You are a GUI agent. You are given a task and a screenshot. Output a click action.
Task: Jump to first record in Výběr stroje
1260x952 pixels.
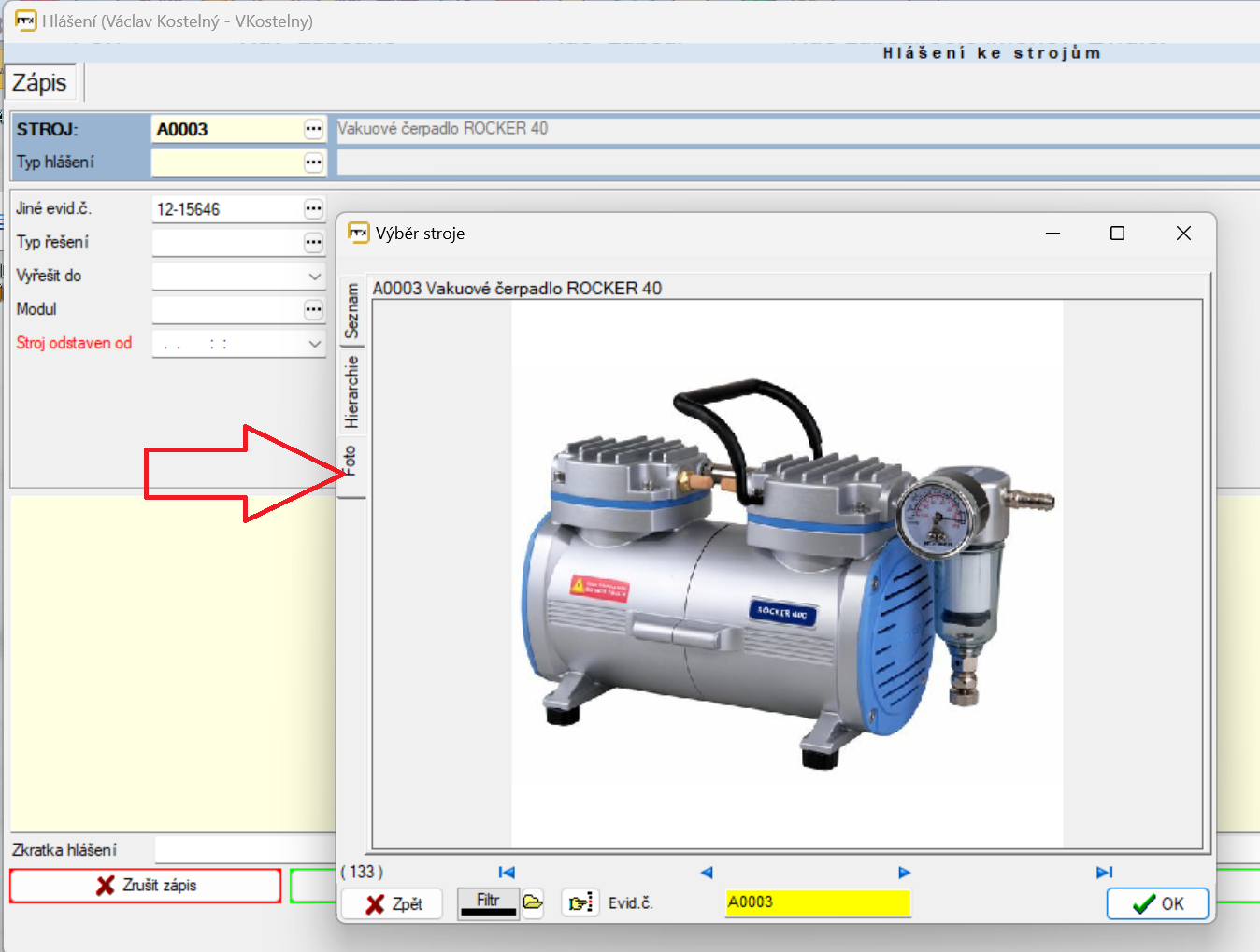pos(507,873)
